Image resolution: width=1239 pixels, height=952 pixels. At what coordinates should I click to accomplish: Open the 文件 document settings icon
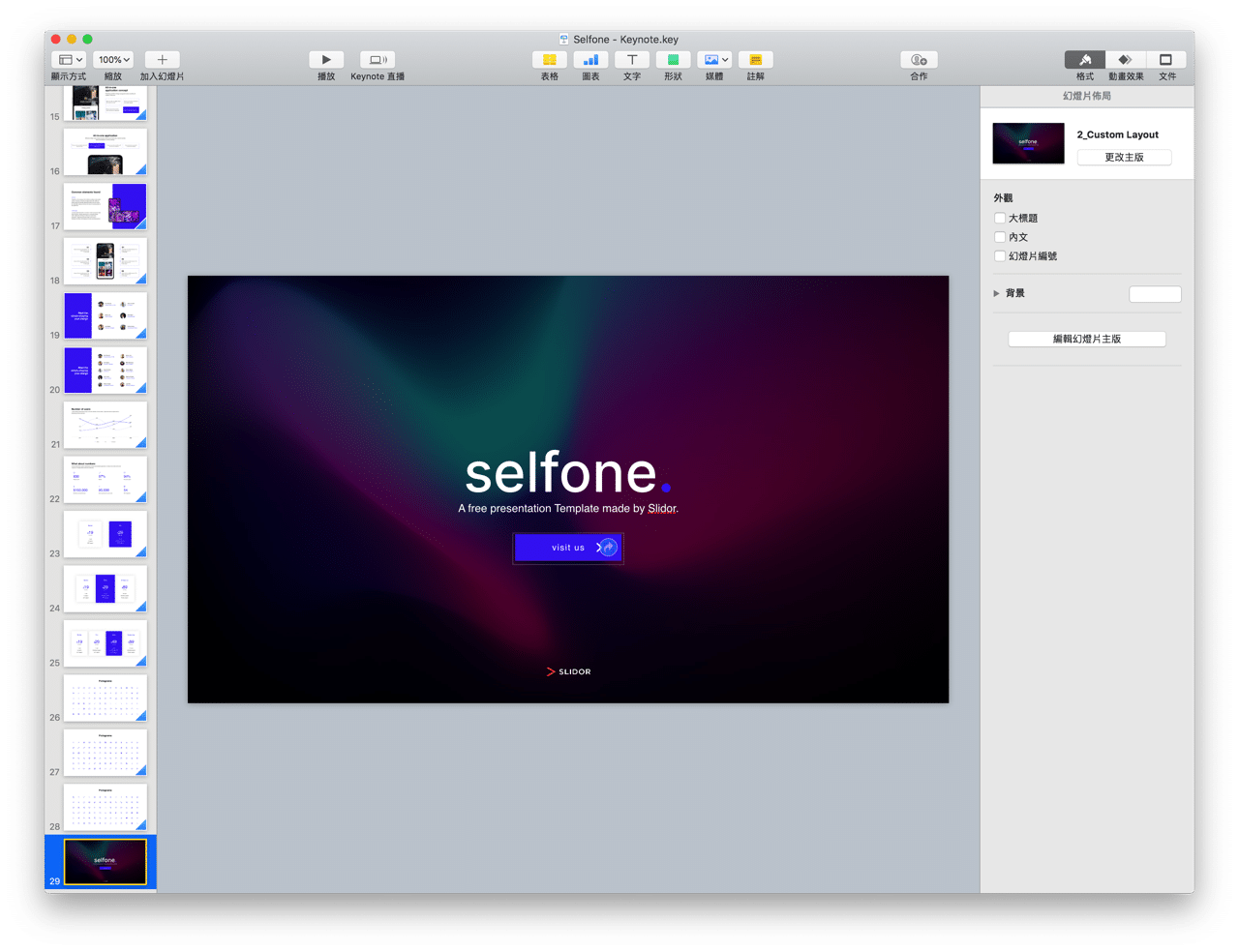pos(1166,59)
